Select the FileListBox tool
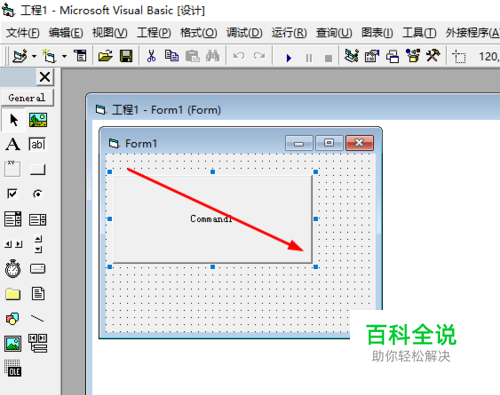 point(38,294)
